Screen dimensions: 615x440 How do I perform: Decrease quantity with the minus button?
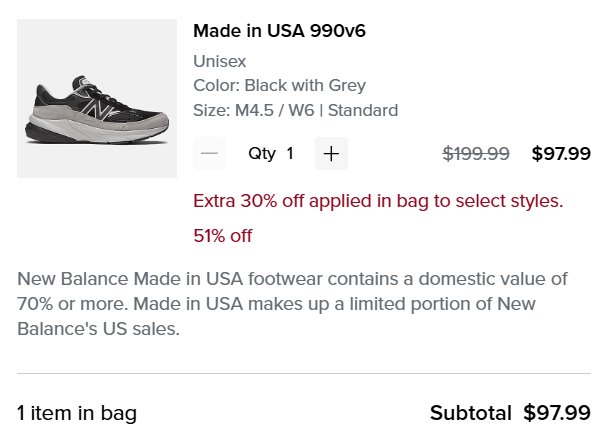coord(209,153)
